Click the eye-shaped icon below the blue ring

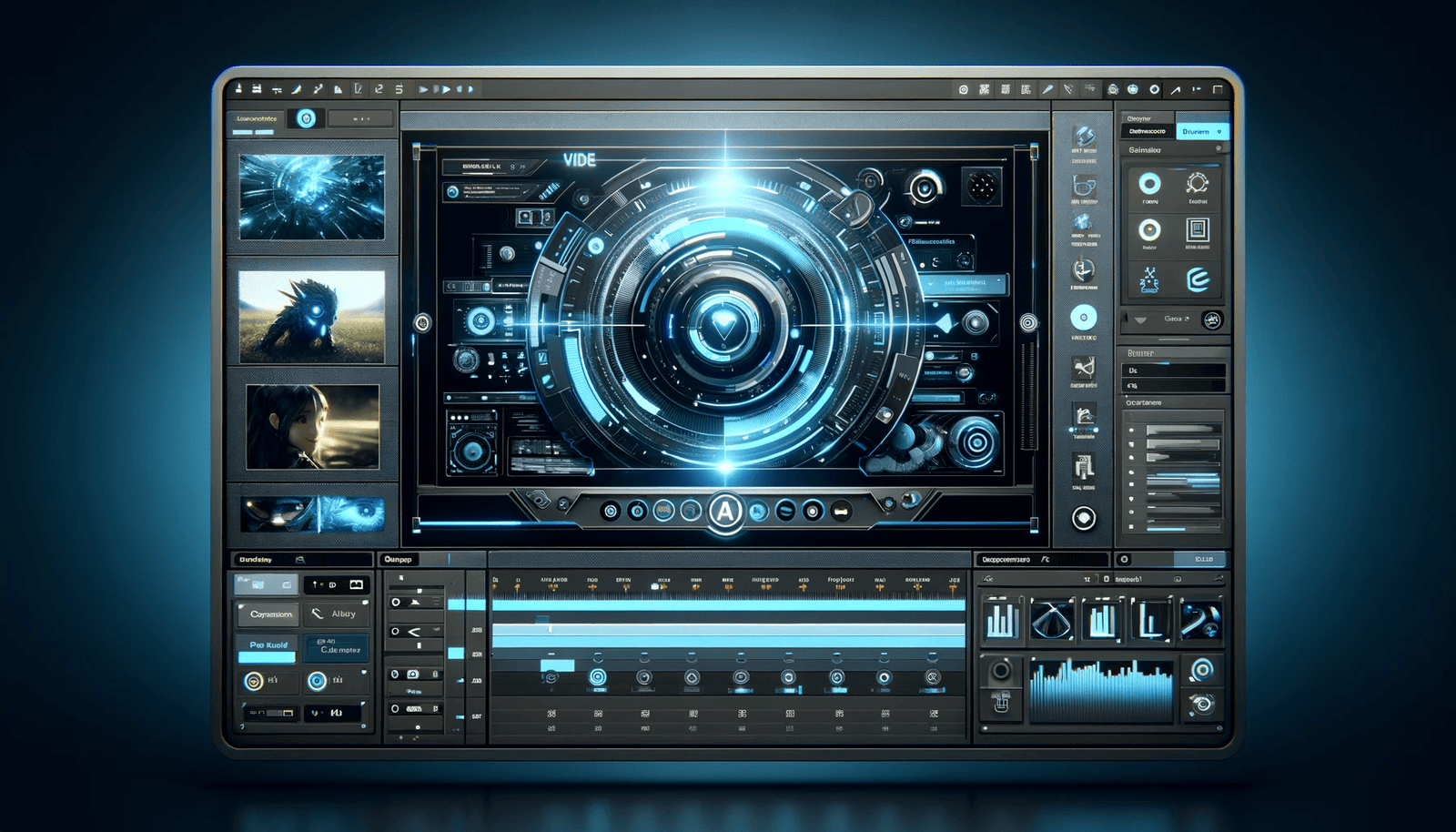point(1202,704)
